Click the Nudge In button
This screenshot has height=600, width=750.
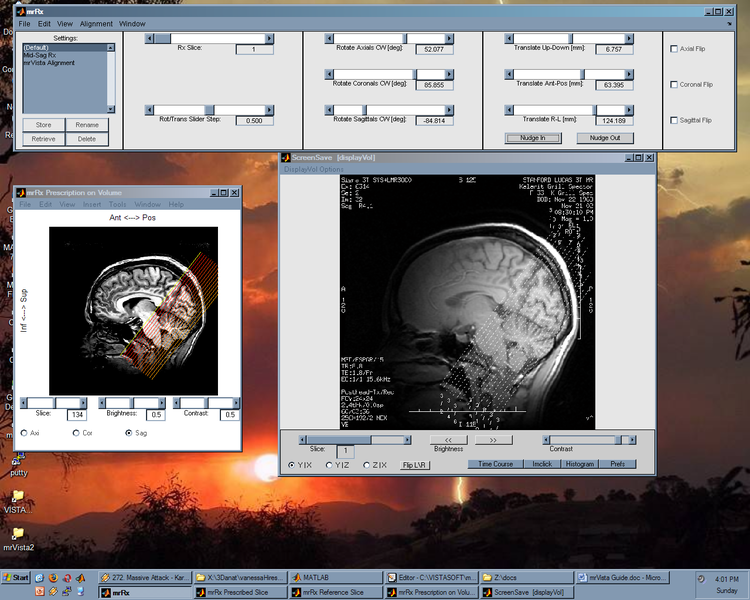point(532,138)
